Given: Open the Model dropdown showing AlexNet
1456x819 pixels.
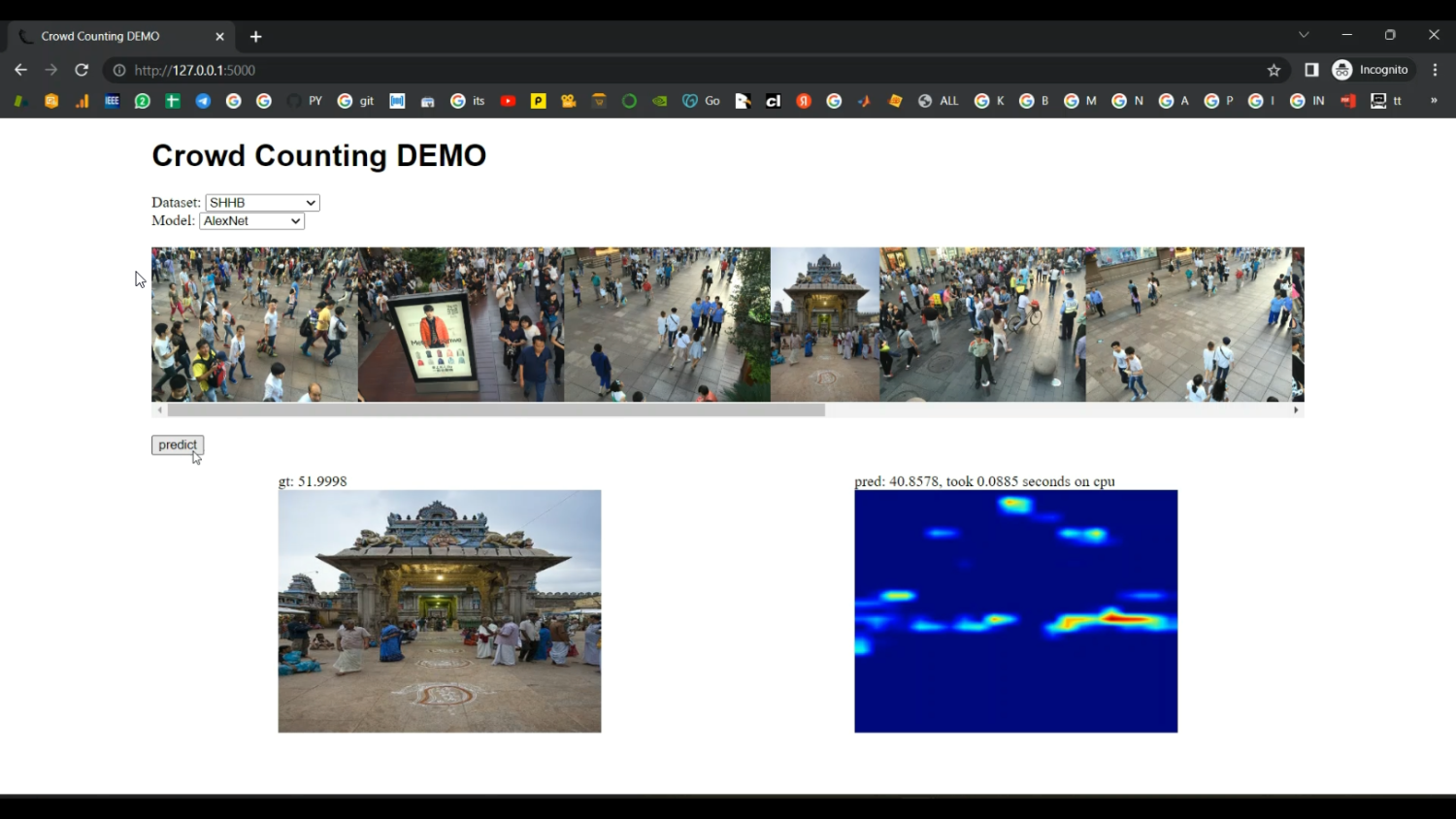Looking at the screenshot, I should [251, 221].
